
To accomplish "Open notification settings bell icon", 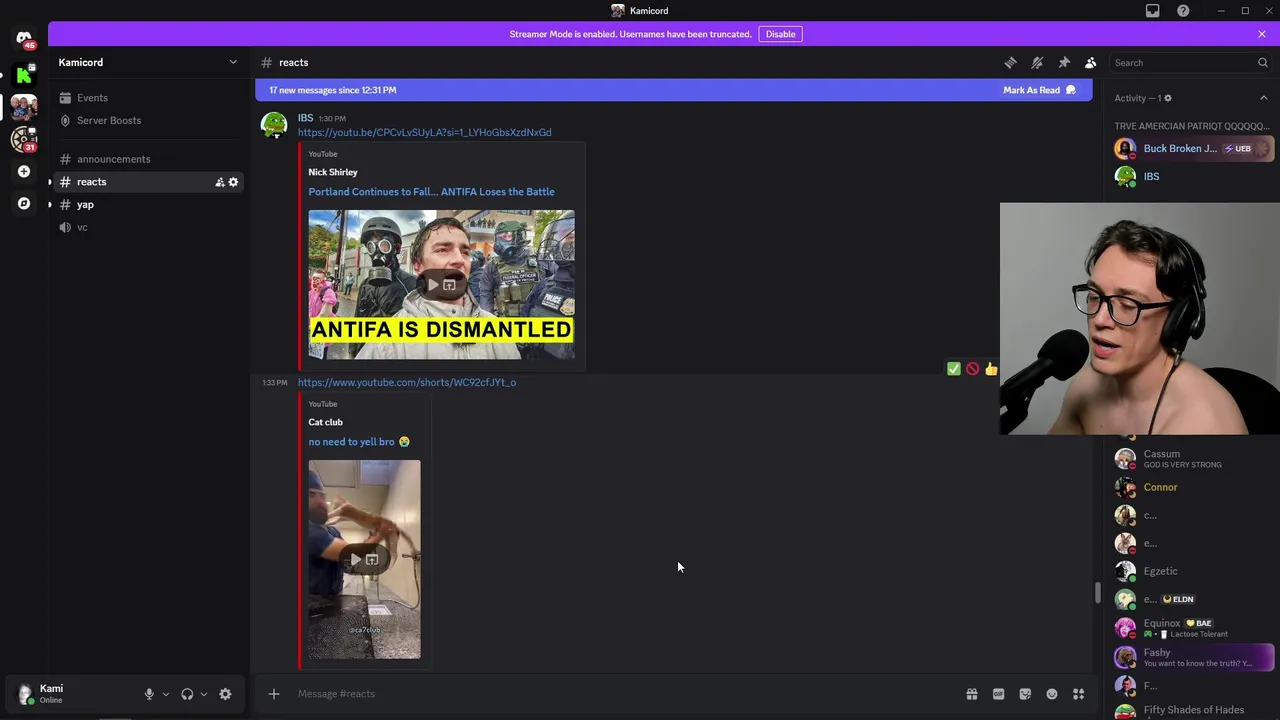I will tap(1037, 62).
